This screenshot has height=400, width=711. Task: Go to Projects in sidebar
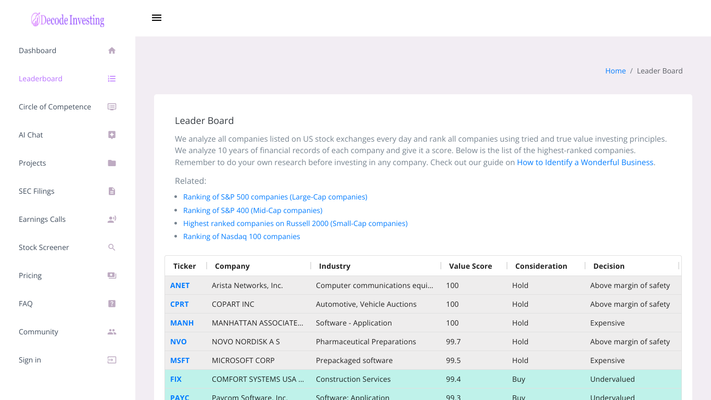[32, 163]
